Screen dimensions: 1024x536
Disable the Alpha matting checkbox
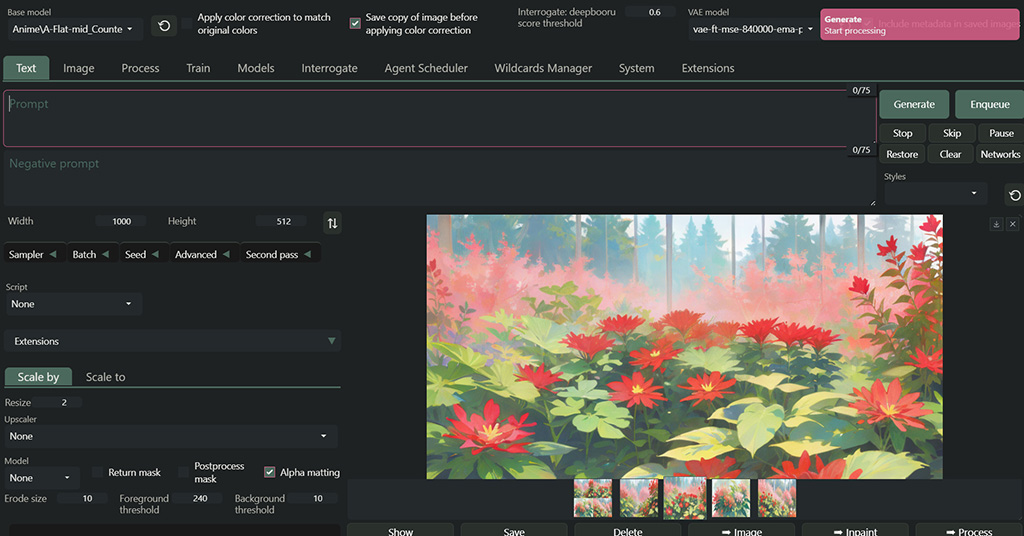(x=270, y=472)
